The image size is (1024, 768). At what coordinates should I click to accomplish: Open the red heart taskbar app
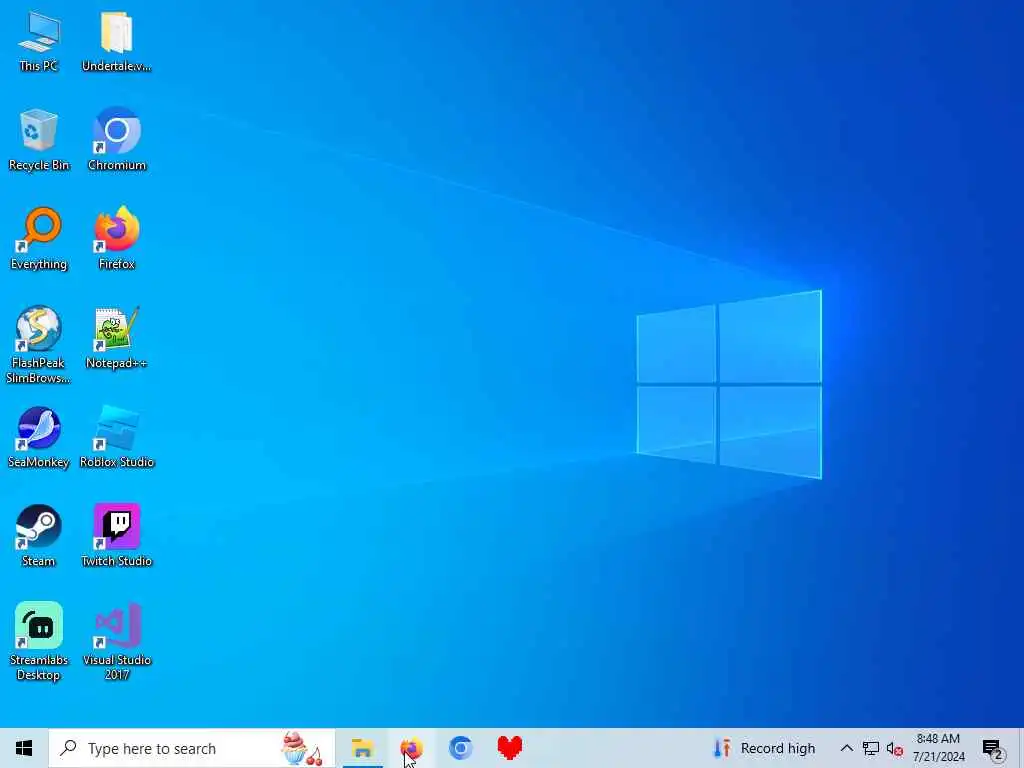coord(509,748)
